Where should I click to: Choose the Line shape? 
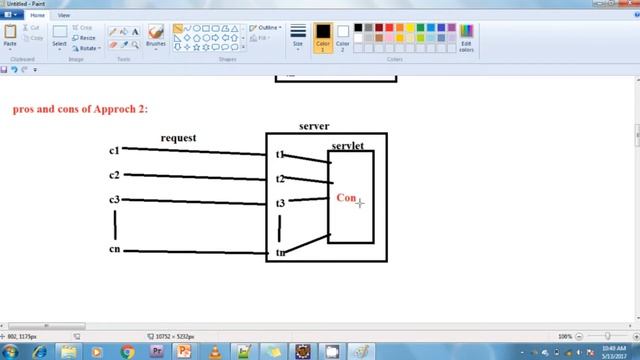click(178, 29)
